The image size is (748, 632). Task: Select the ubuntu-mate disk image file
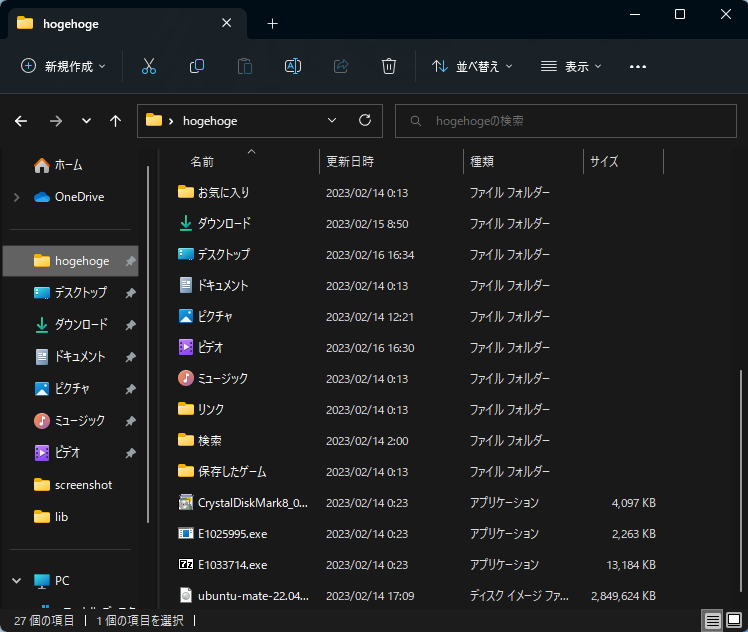[x=253, y=596]
